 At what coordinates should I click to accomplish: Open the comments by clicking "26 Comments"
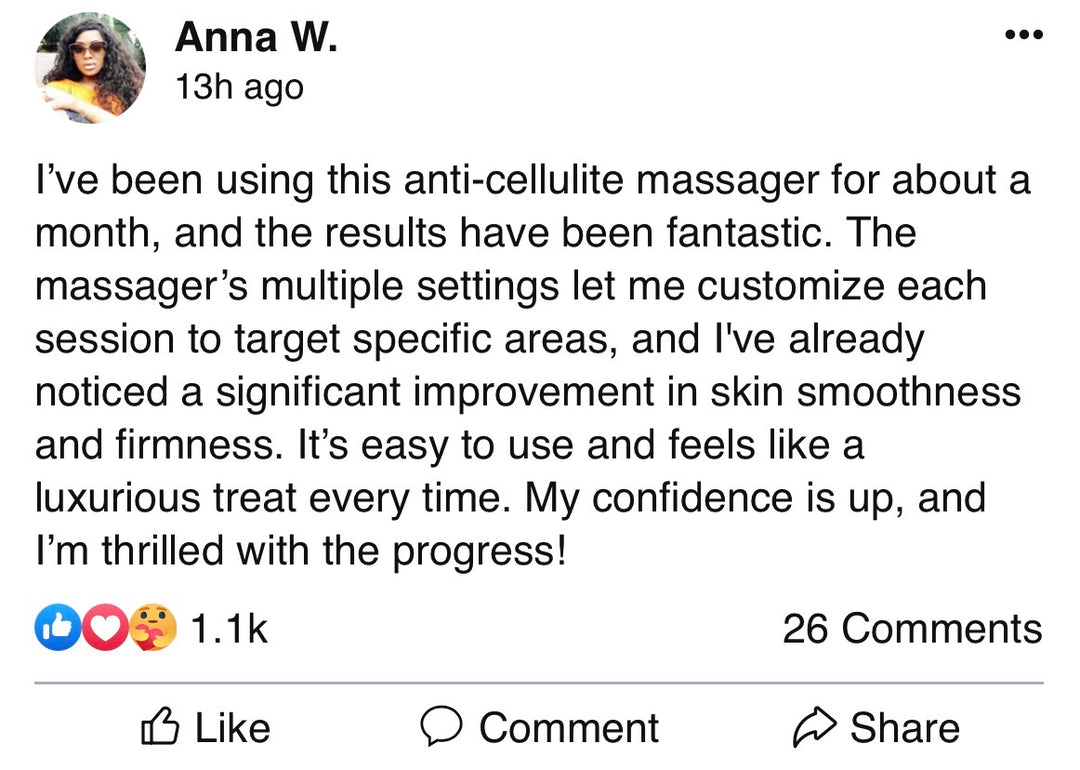pyautogui.click(x=911, y=628)
